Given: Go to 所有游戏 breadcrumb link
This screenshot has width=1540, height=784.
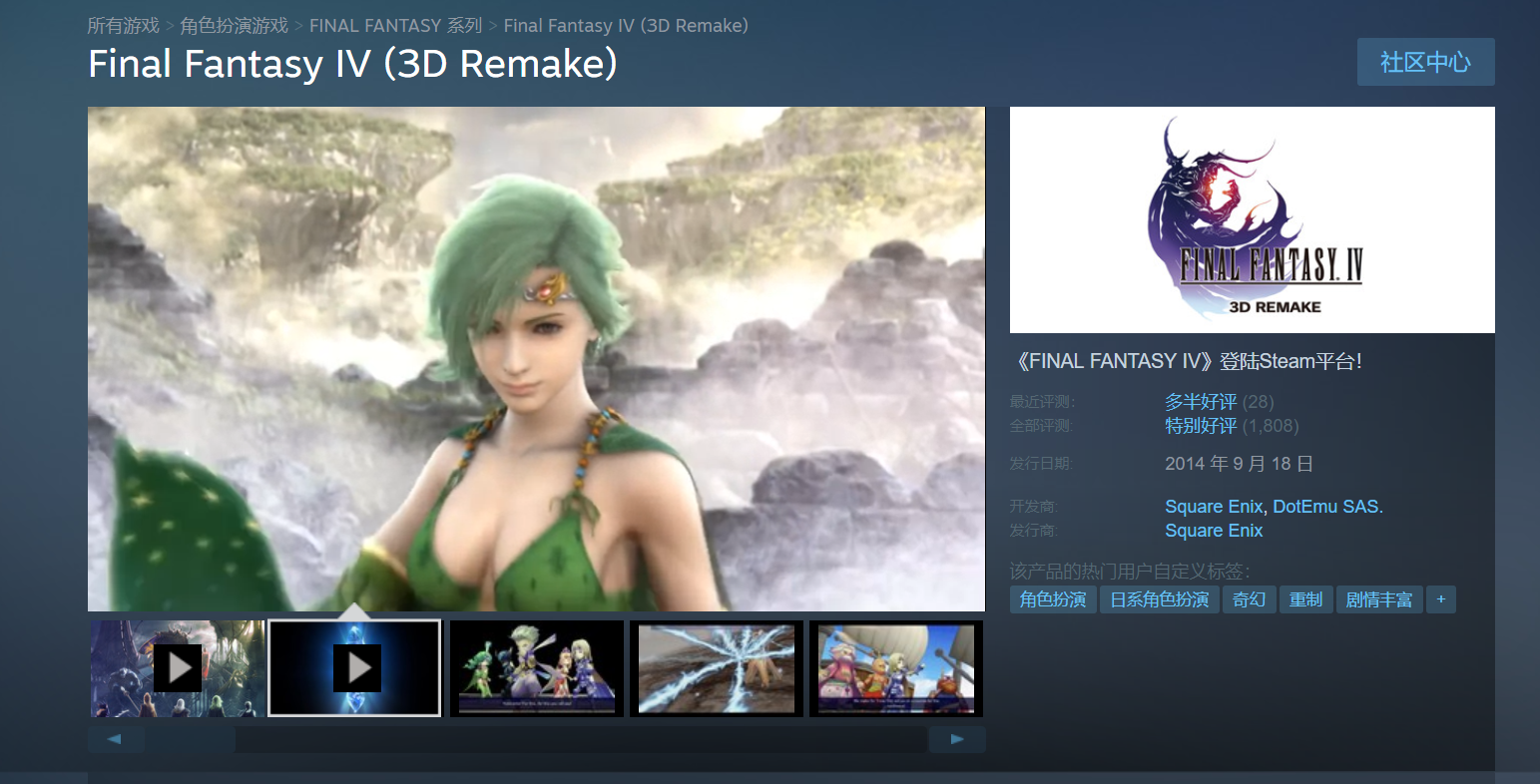Looking at the screenshot, I should click(x=123, y=26).
